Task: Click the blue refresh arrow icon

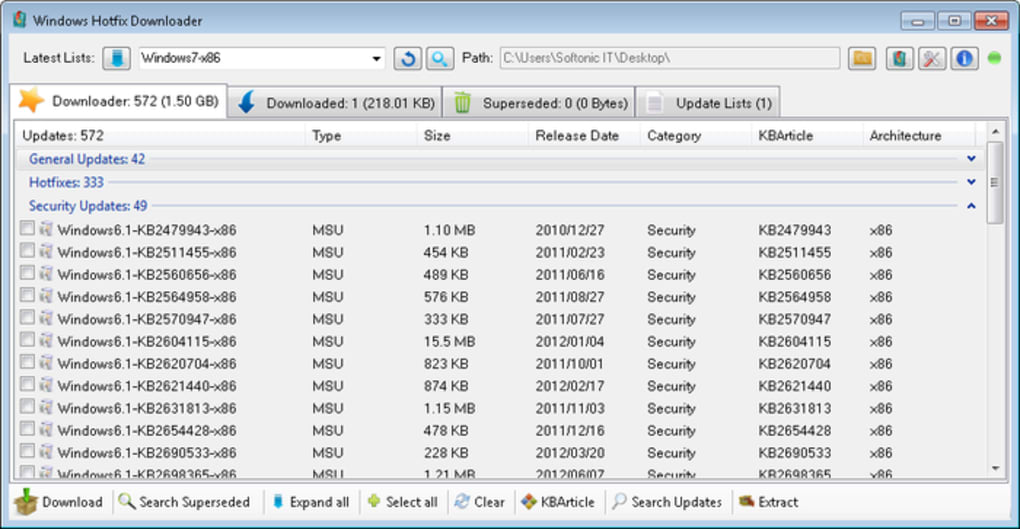Action: pos(407,59)
